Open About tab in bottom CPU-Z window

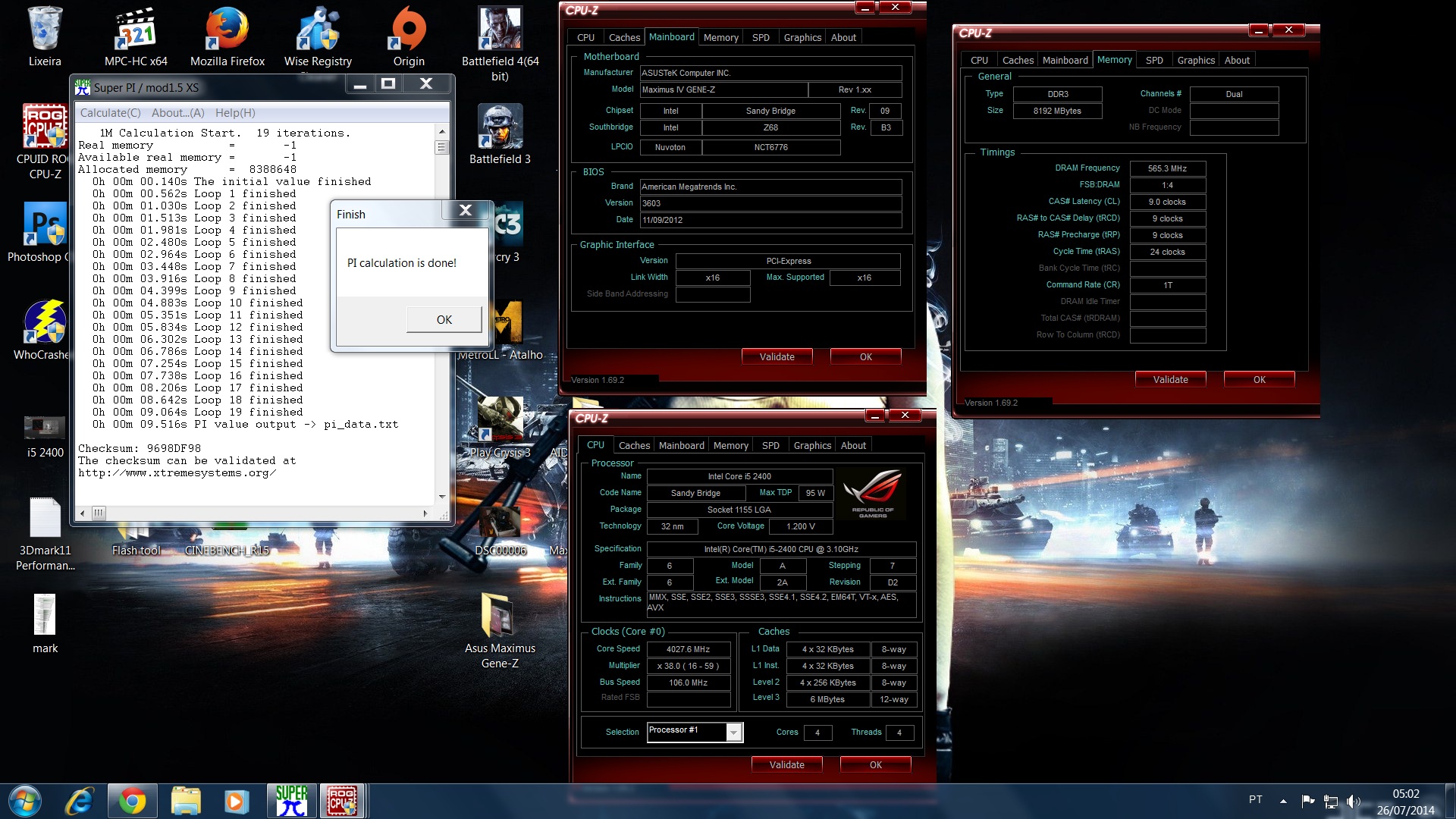[853, 445]
